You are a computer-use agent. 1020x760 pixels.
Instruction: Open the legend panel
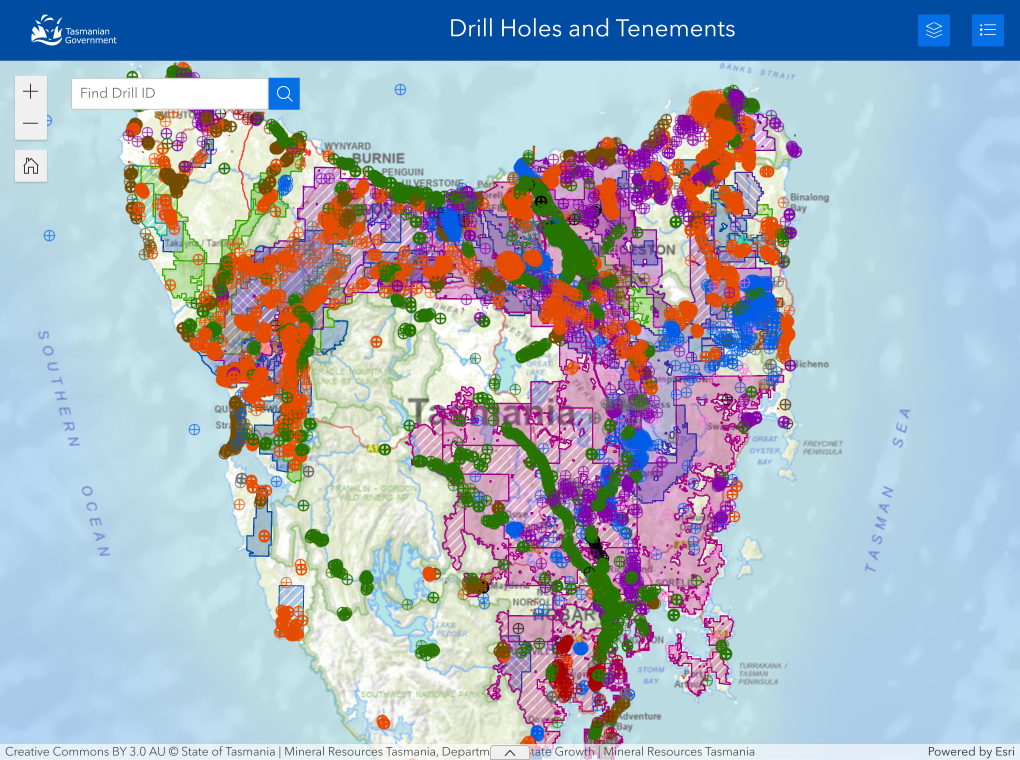point(988,30)
